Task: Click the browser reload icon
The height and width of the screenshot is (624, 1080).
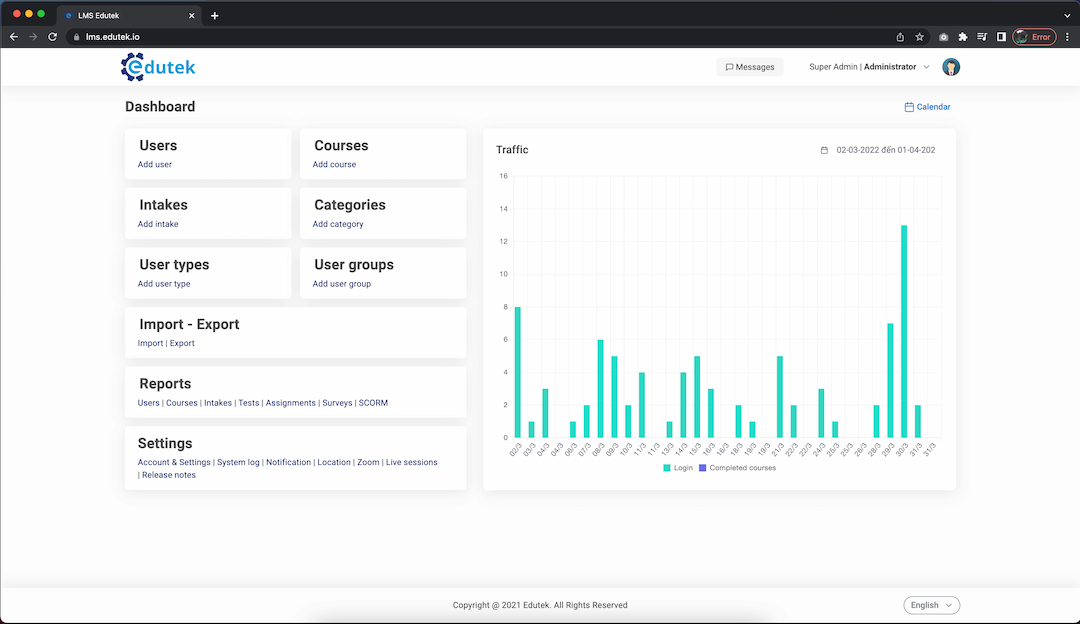Action: point(53,37)
